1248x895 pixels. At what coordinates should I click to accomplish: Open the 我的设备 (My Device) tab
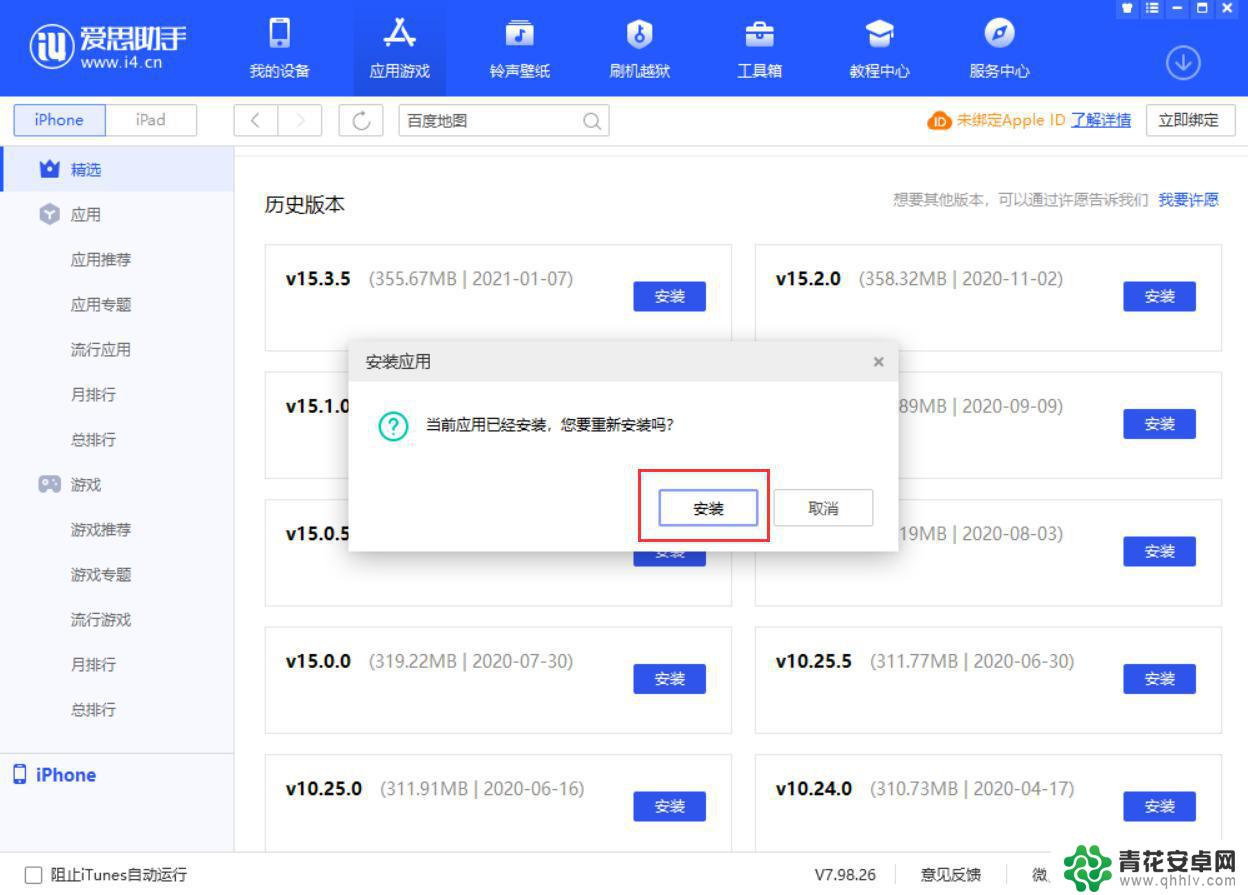[x=279, y=48]
